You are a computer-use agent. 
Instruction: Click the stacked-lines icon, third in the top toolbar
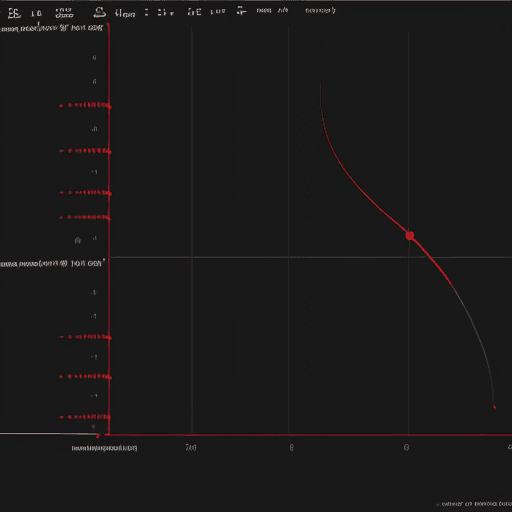point(64,13)
